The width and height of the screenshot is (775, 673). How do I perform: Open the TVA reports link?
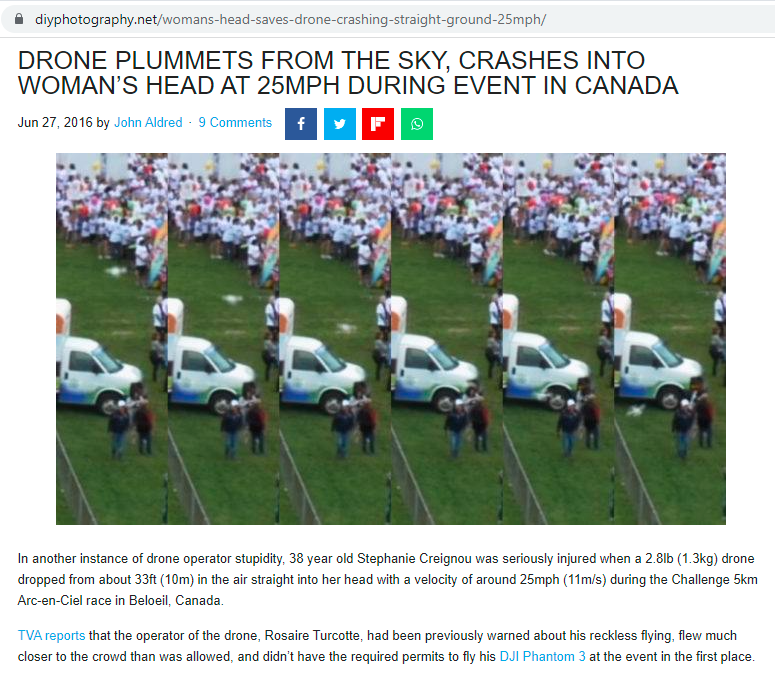click(51, 635)
